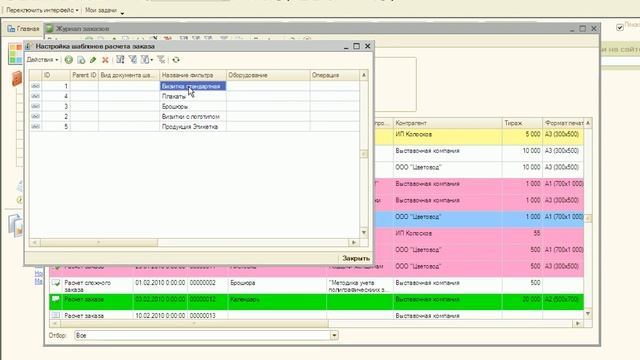640x360 pixels.
Task: Minimize the Журнал заказов window
Action: (572, 29)
